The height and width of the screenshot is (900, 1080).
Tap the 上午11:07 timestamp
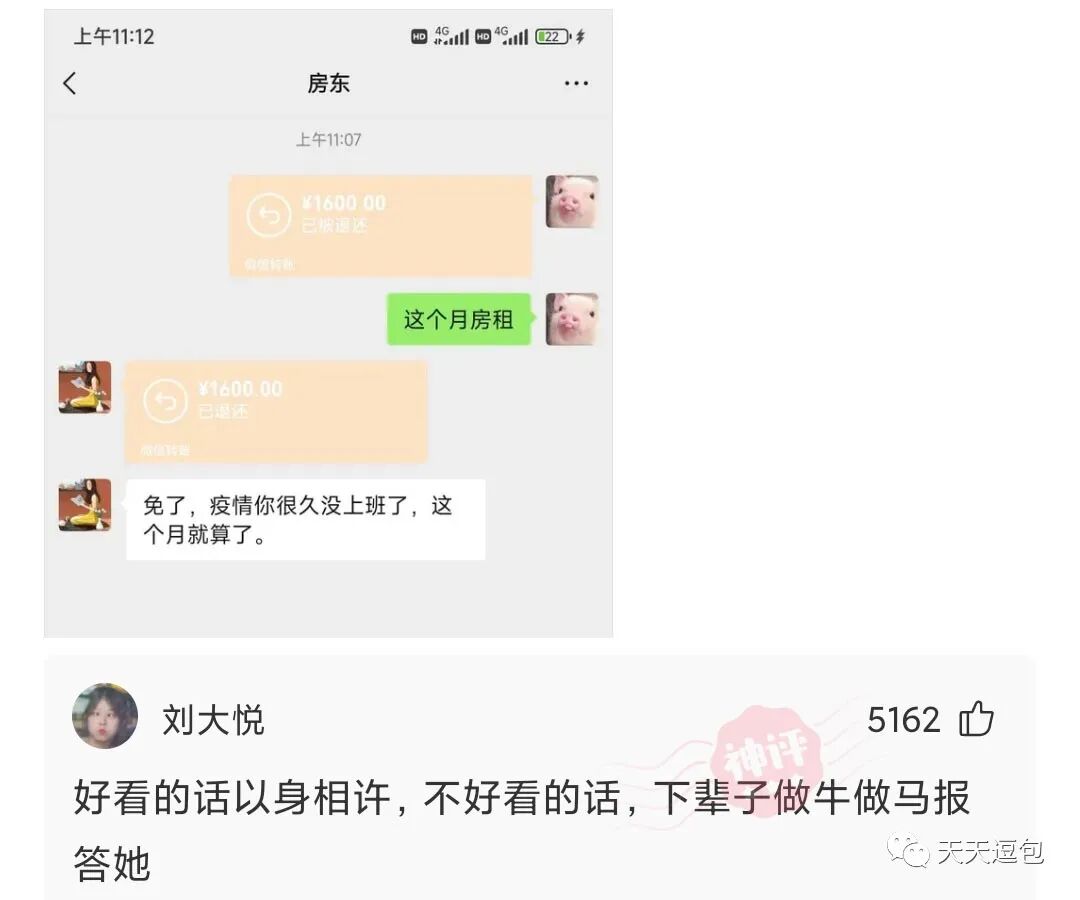point(329,140)
